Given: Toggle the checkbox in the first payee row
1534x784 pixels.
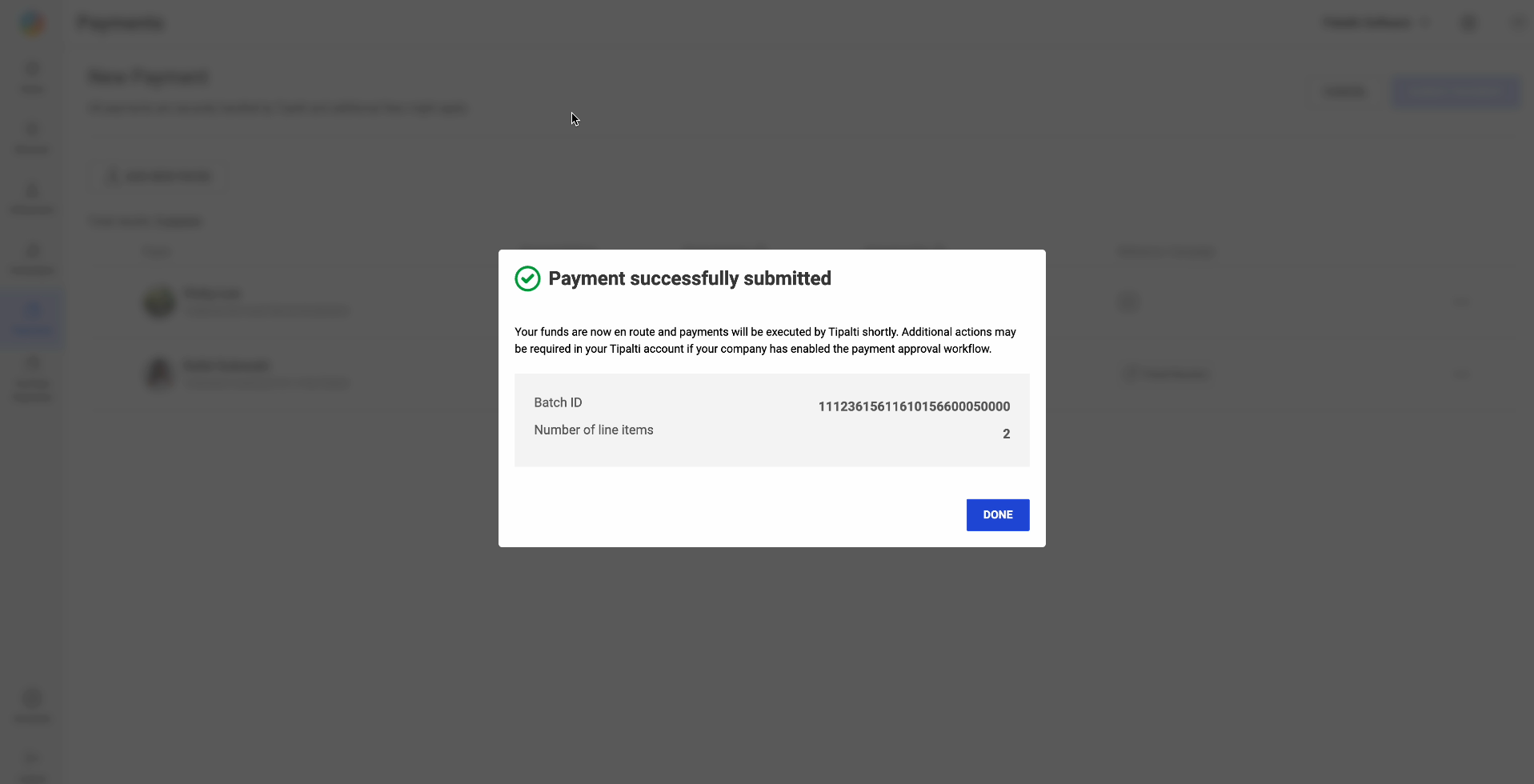Looking at the screenshot, I should click(1127, 302).
